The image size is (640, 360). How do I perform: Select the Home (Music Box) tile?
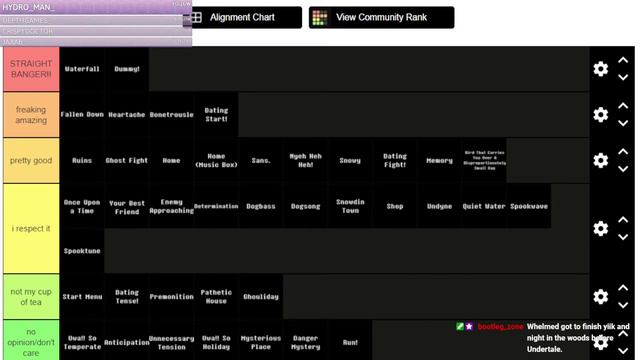[216, 160]
